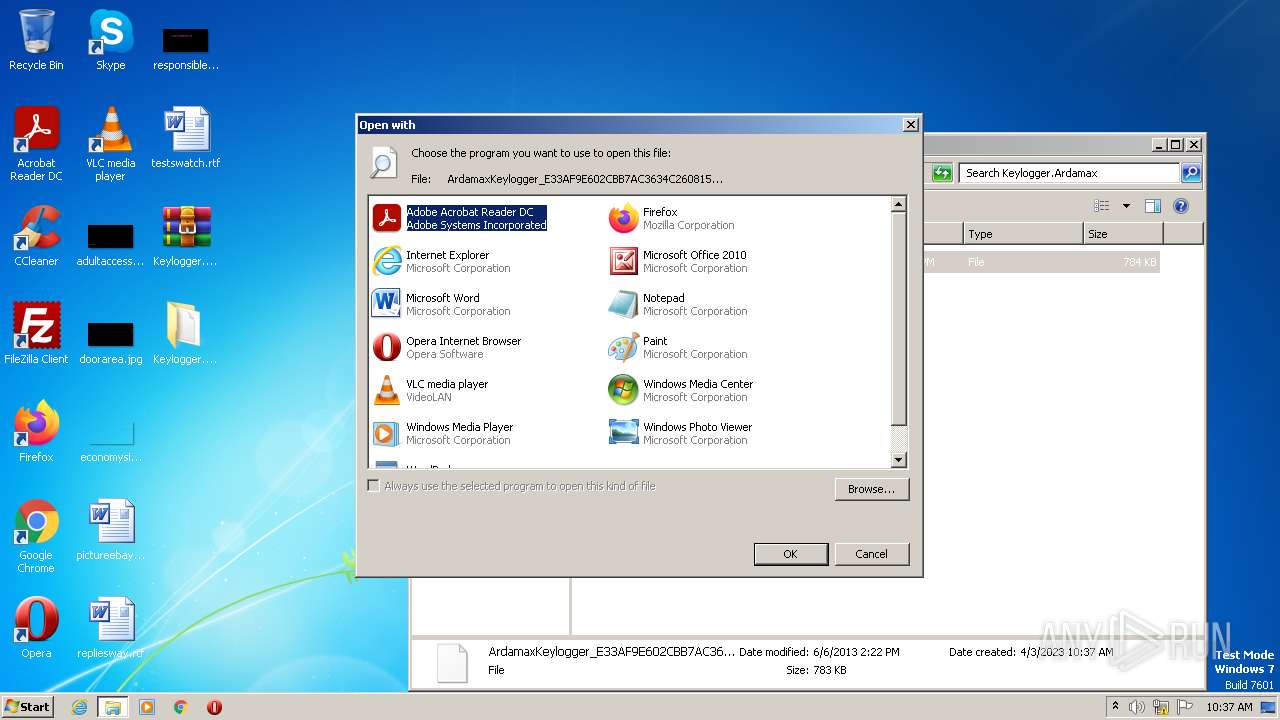Viewport: 1280px width, 720px height.
Task: Click Windows Explorer taskbar button
Action: pyautogui.click(x=113, y=707)
